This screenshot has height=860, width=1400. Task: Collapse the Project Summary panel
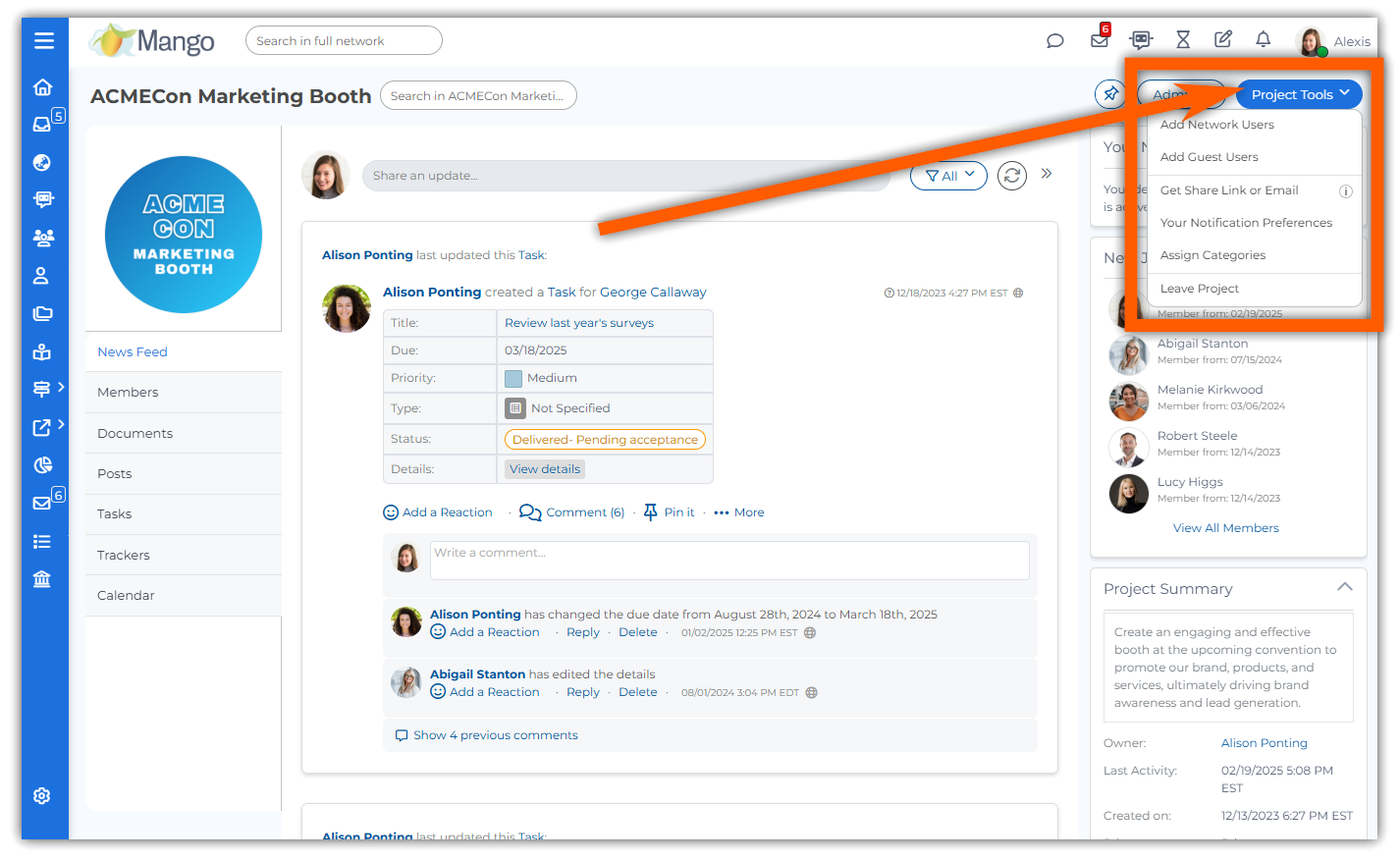coord(1344,587)
